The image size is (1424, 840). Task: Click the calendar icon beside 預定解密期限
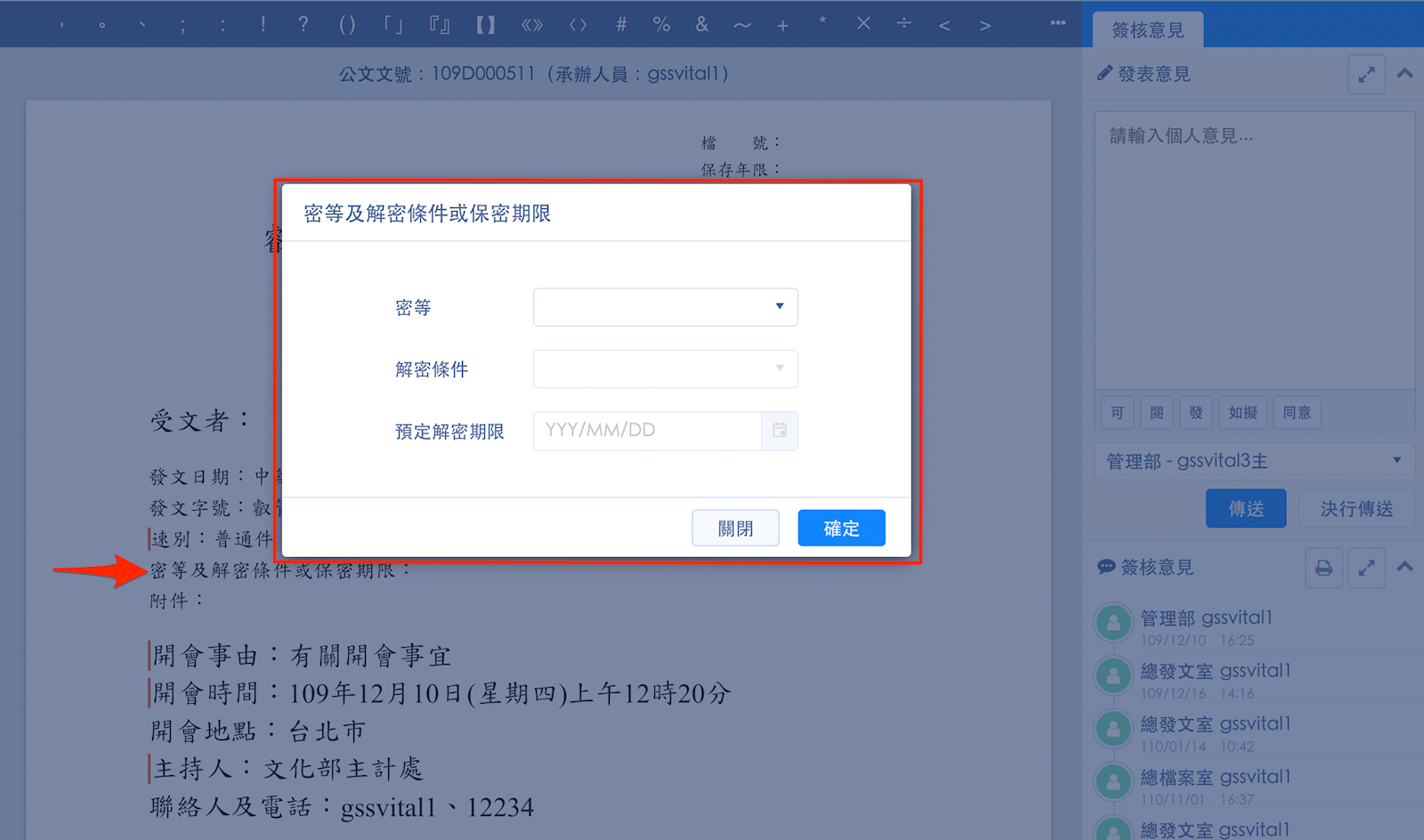tap(780, 431)
